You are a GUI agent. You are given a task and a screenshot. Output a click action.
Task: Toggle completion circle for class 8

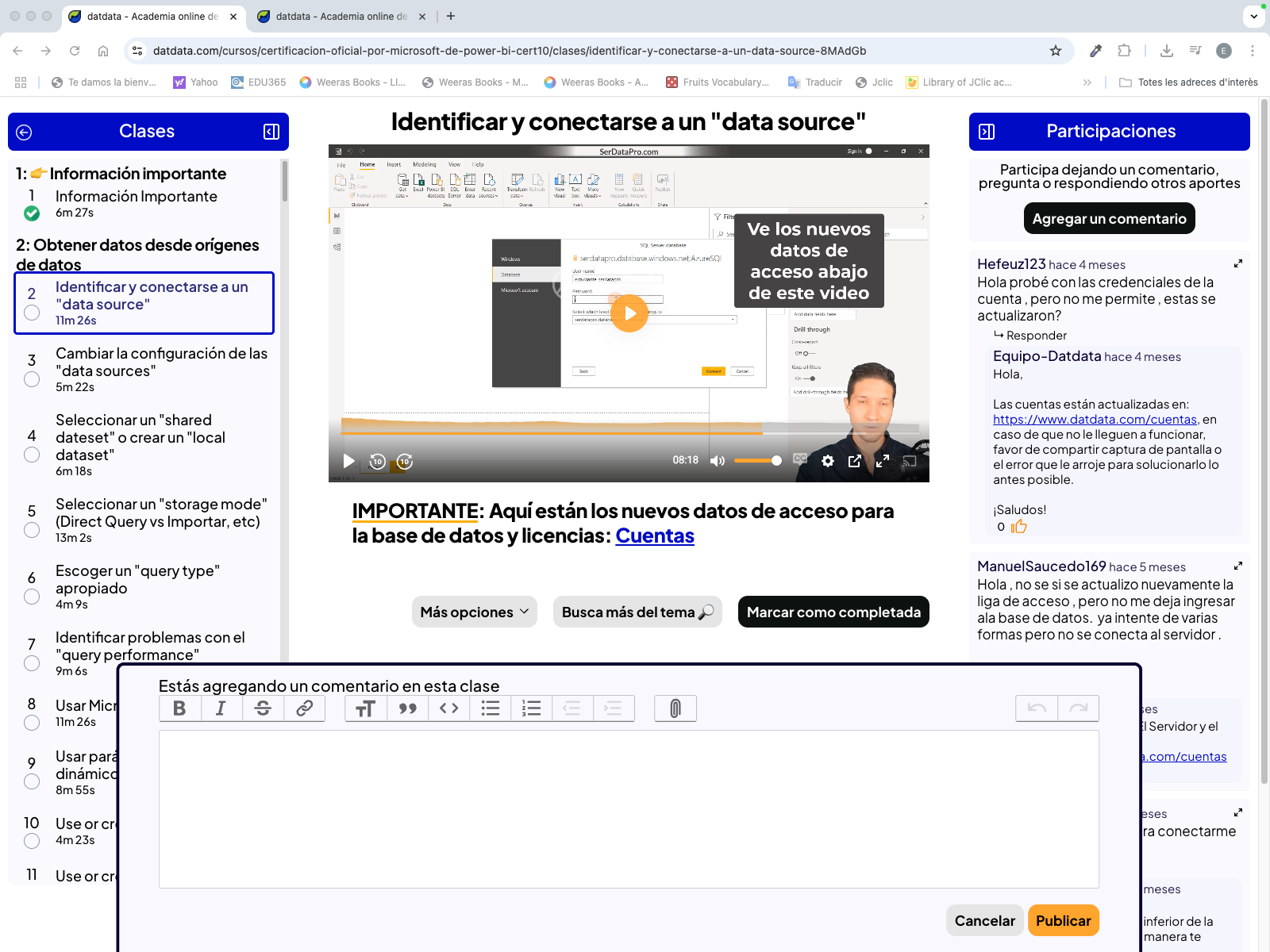tap(32, 723)
